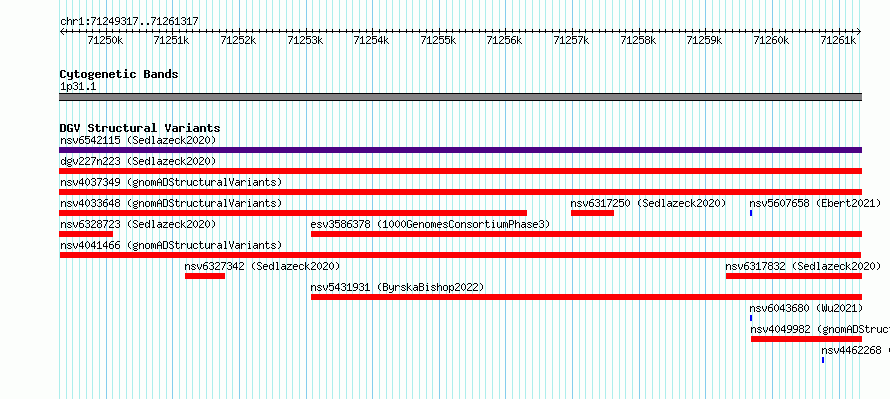Click the 71260k ruler tick label
This screenshot has height=399, width=890.
771,40
